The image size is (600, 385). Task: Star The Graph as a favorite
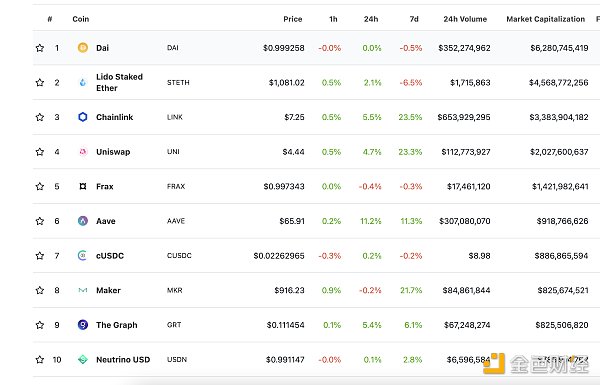(x=40, y=325)
